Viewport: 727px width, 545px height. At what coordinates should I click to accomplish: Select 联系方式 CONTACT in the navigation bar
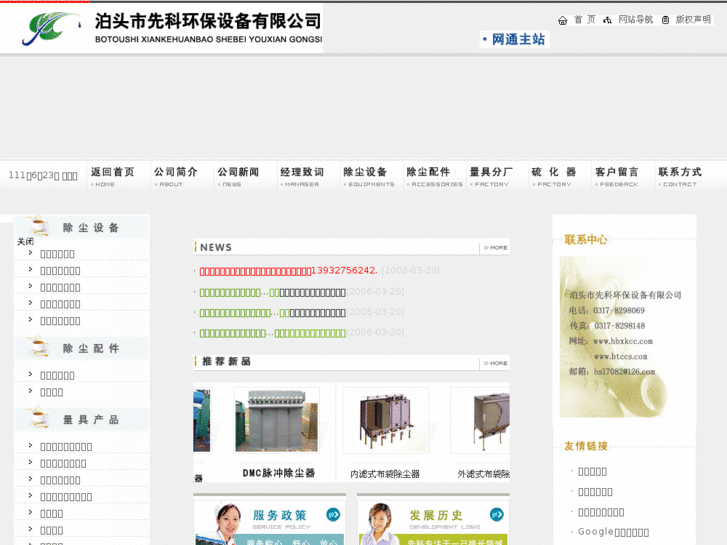pos(685,176)
